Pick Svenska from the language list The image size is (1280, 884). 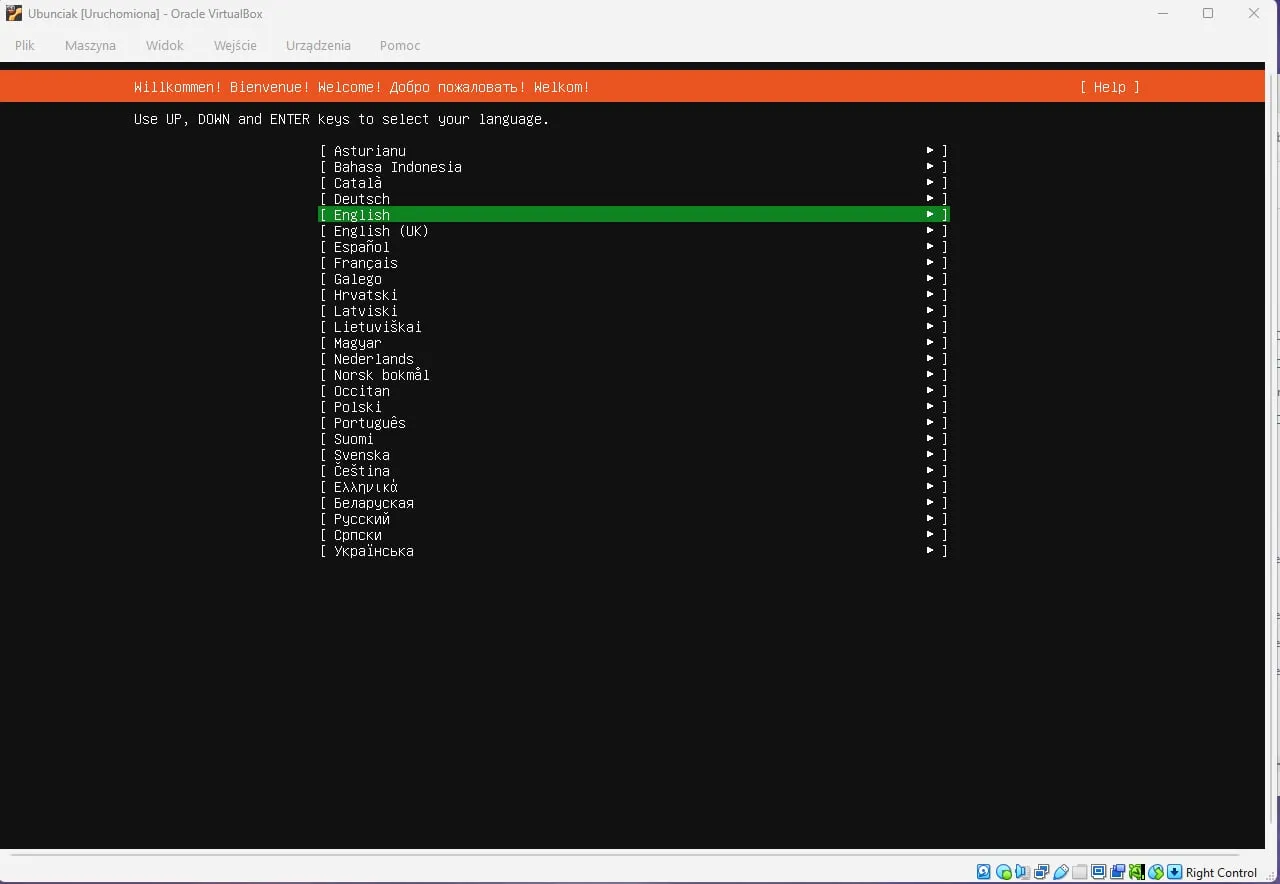click(633, 455)
